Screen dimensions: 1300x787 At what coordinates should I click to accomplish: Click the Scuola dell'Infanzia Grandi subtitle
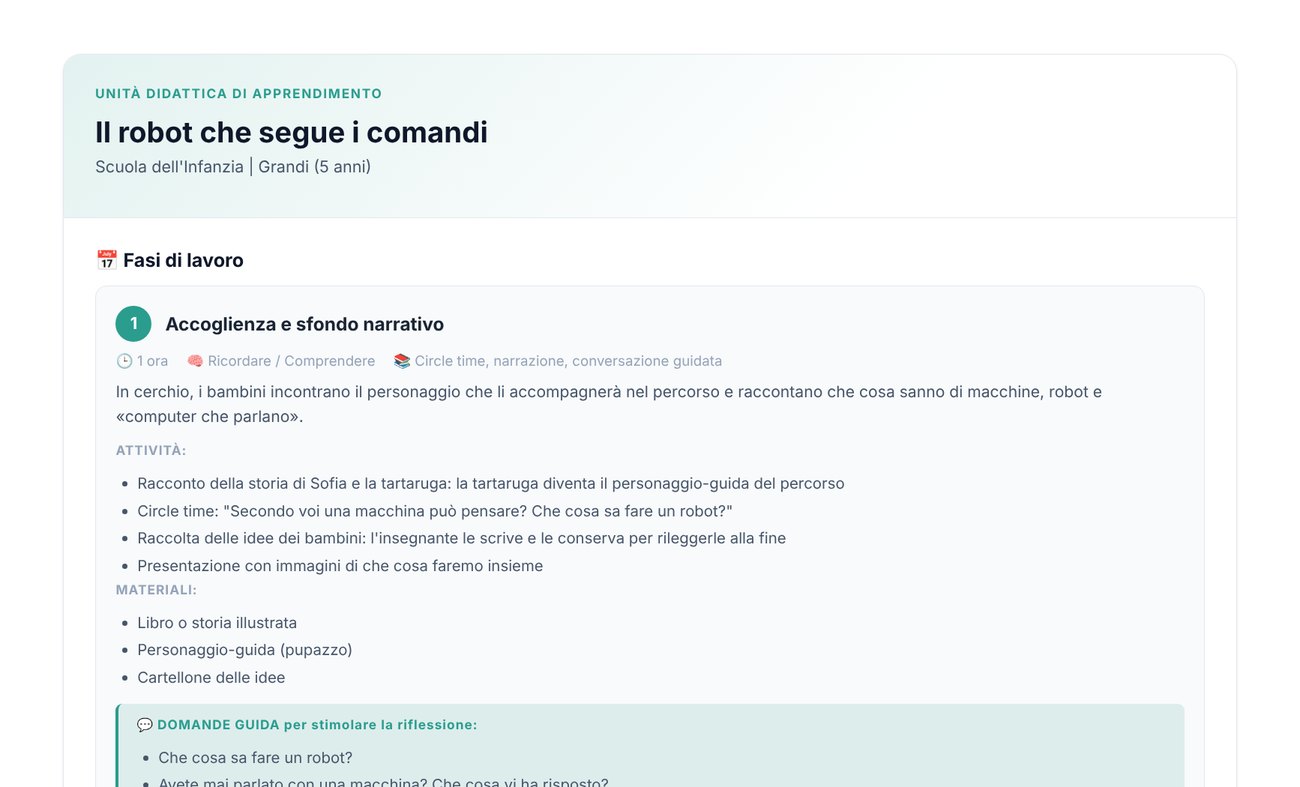click(233, 167)
